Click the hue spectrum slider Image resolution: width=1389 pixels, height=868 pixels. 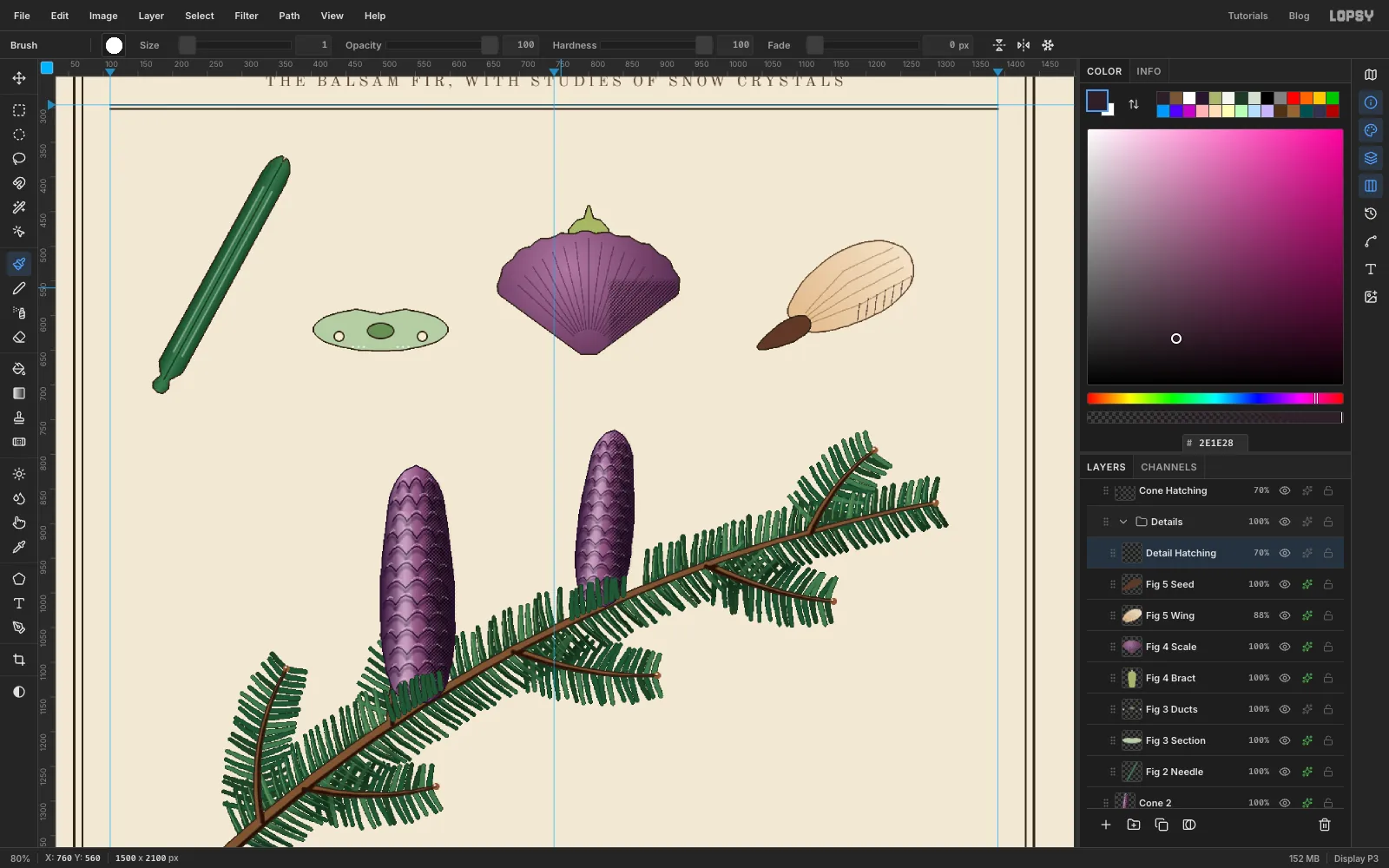click(1215, 398)
